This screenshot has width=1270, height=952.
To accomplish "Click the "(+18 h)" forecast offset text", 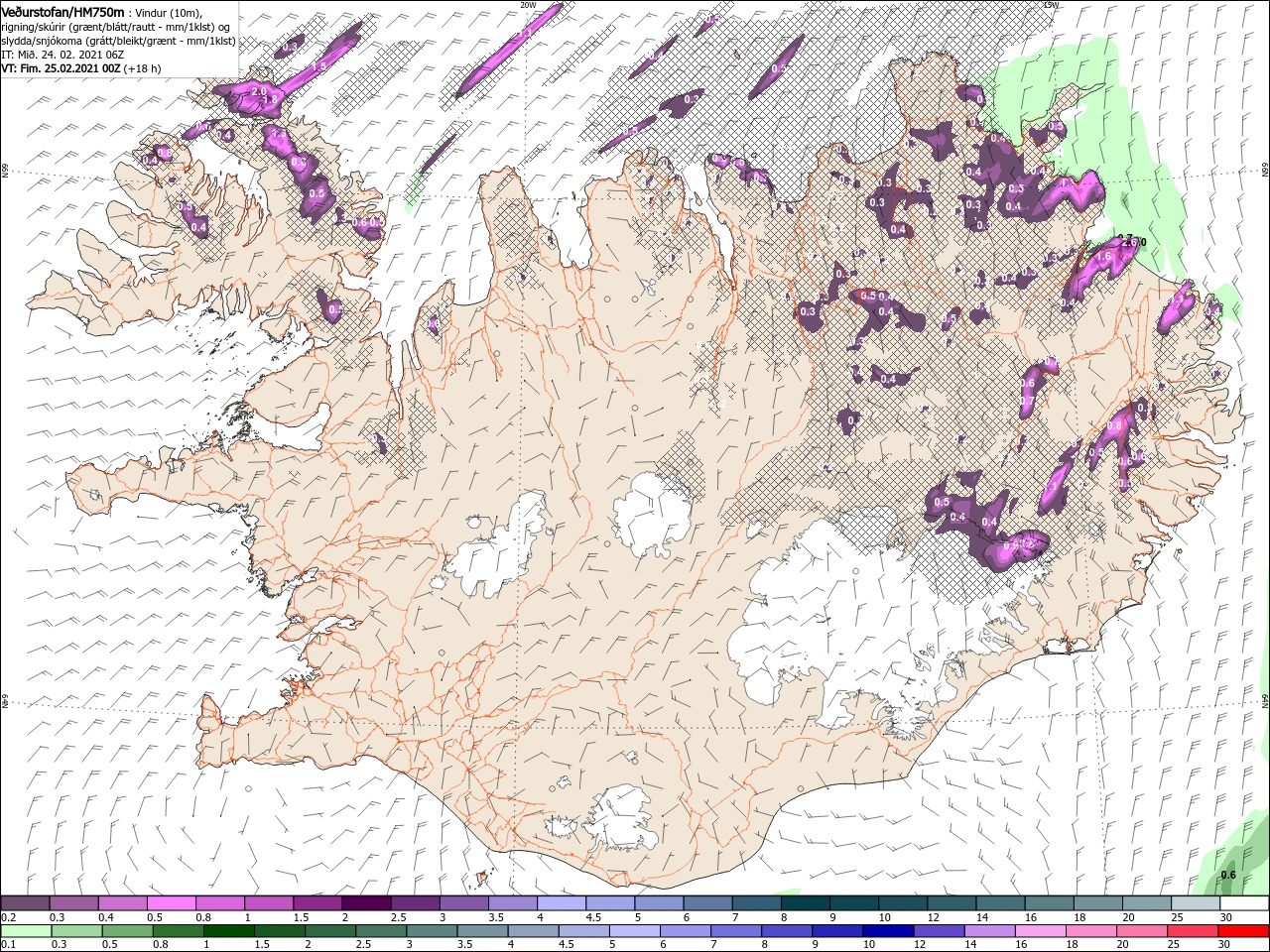I will click(143, 68).
